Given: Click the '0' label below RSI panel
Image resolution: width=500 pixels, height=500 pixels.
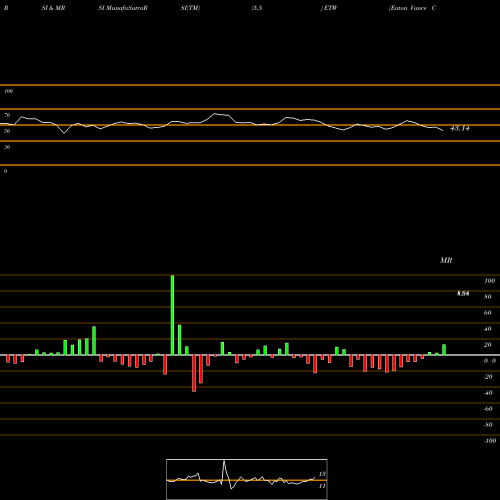Looking at the screenshot, I should click(x=5, y=171).
